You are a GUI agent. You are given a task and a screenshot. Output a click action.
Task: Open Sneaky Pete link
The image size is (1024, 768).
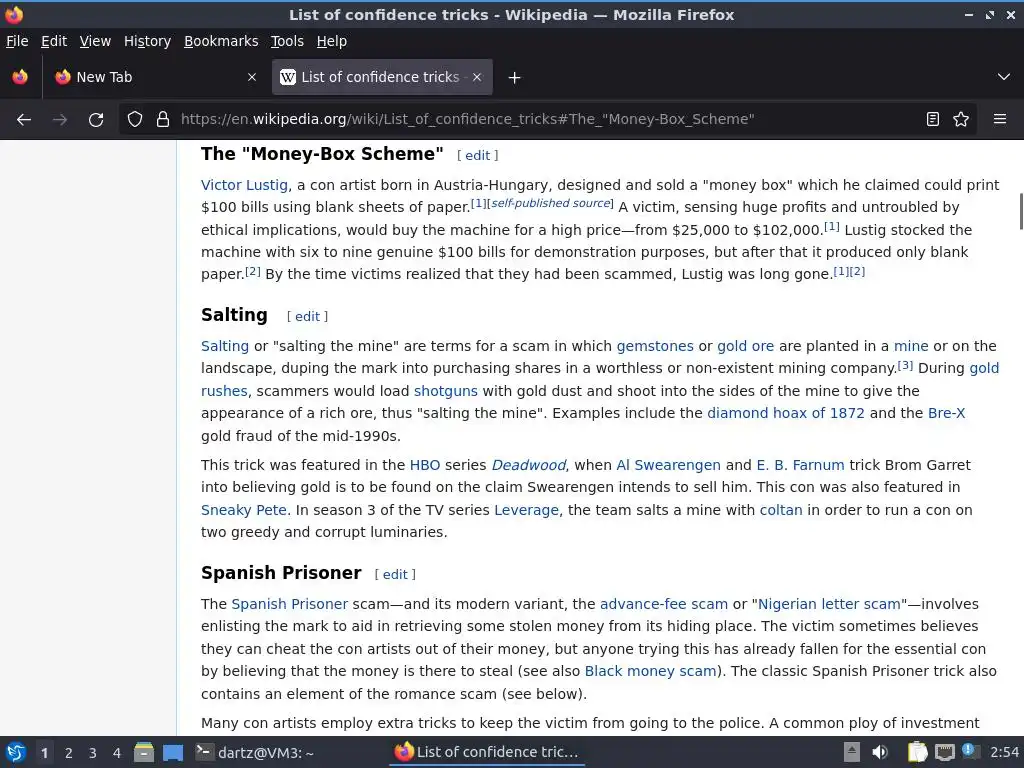pyautogui.click(x=244, y=510)
